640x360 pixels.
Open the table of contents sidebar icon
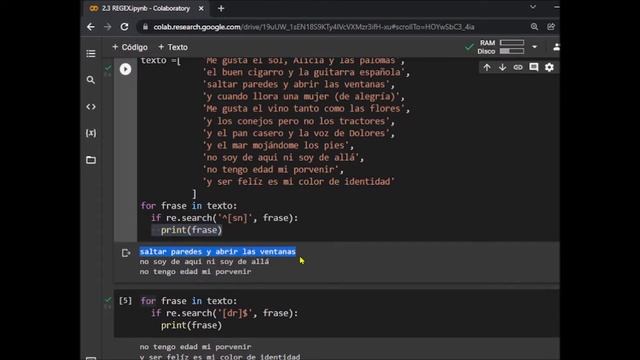point(91,53)
